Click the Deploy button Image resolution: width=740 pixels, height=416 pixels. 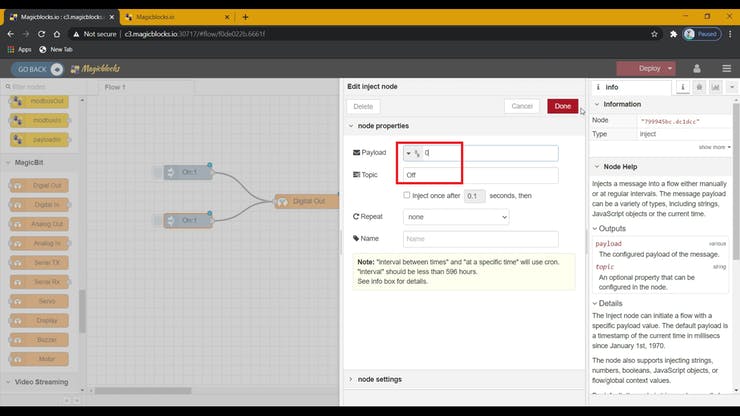pyautogui.click(x=646, y=68)
